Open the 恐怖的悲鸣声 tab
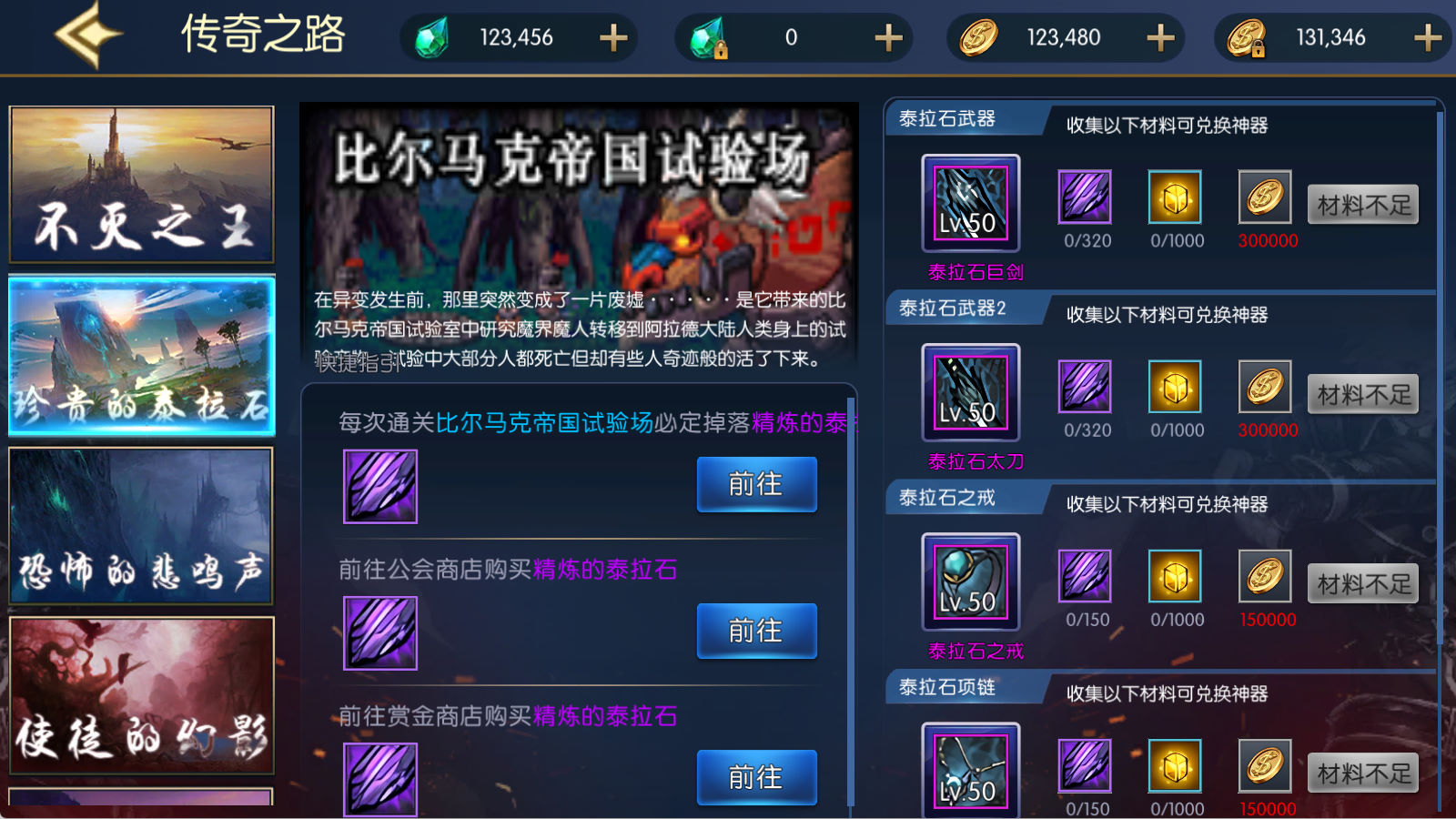This screenshot has width=1456, height=819. [141, 526]
